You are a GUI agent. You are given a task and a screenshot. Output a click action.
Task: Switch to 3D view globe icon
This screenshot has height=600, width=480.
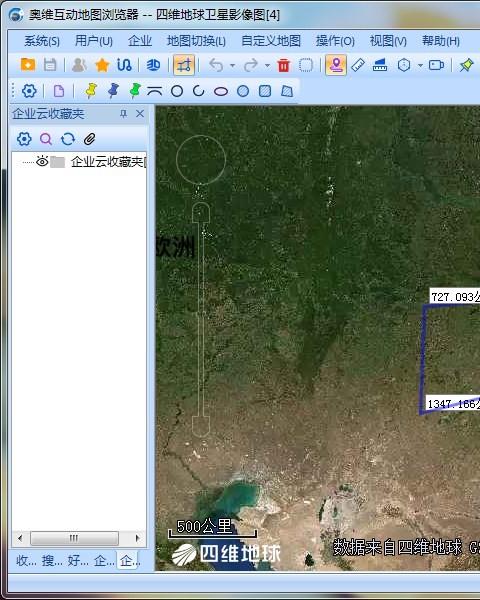pos(153,65)
